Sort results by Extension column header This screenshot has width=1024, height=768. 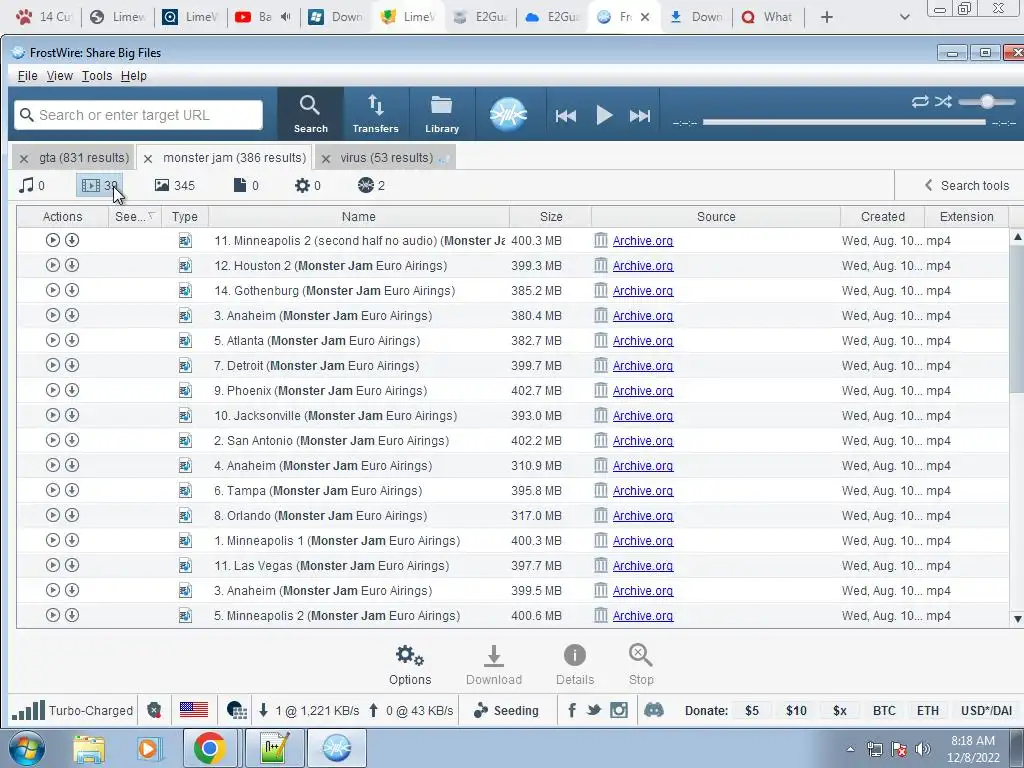point(966,216)
